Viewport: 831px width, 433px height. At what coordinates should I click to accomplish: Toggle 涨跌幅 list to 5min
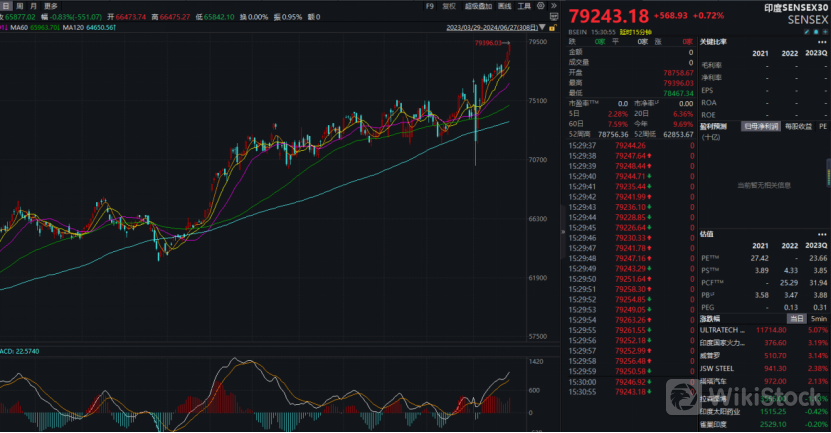tap(818, 318)
